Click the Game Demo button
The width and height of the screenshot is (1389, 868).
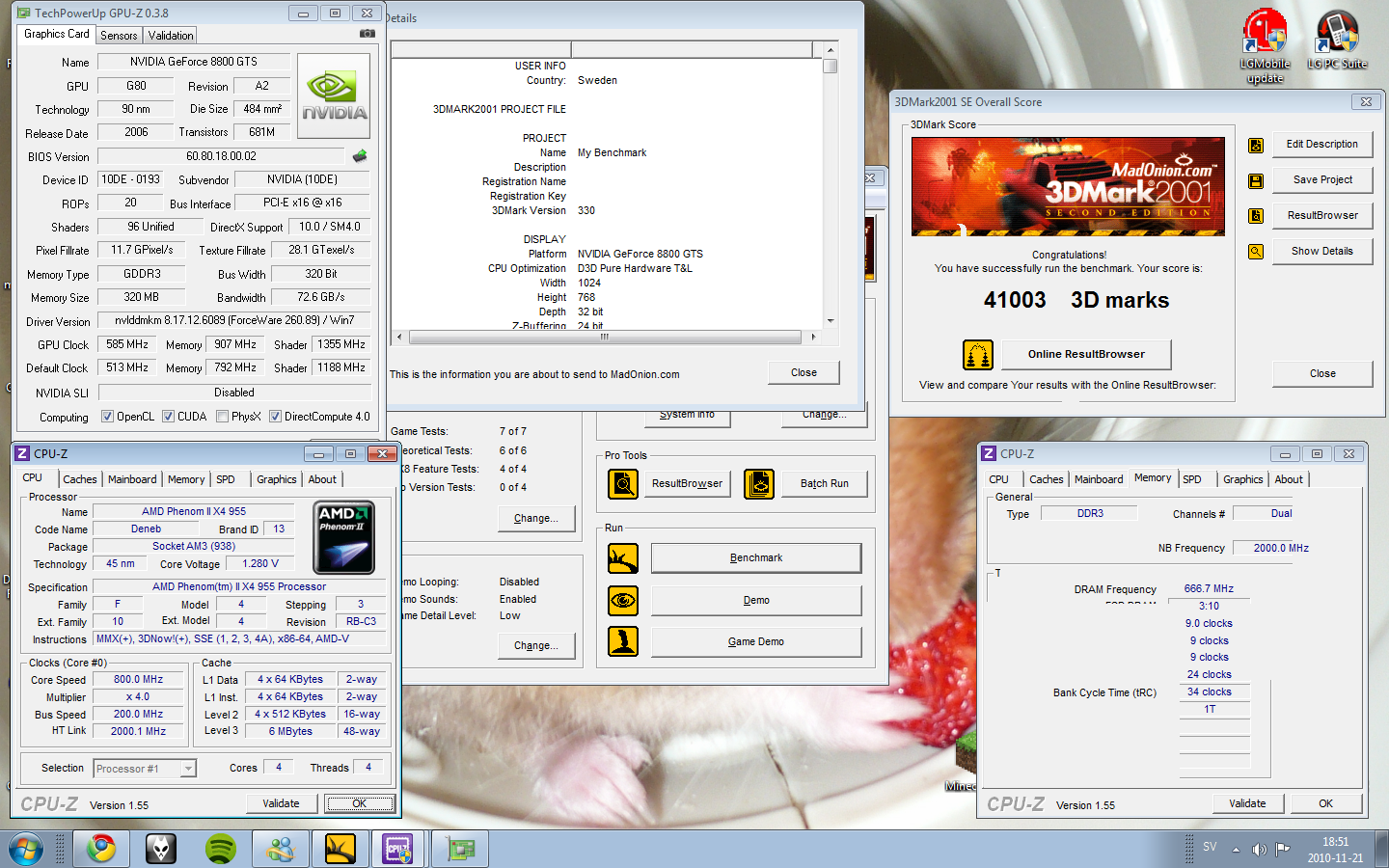click(x=756, y=641)
